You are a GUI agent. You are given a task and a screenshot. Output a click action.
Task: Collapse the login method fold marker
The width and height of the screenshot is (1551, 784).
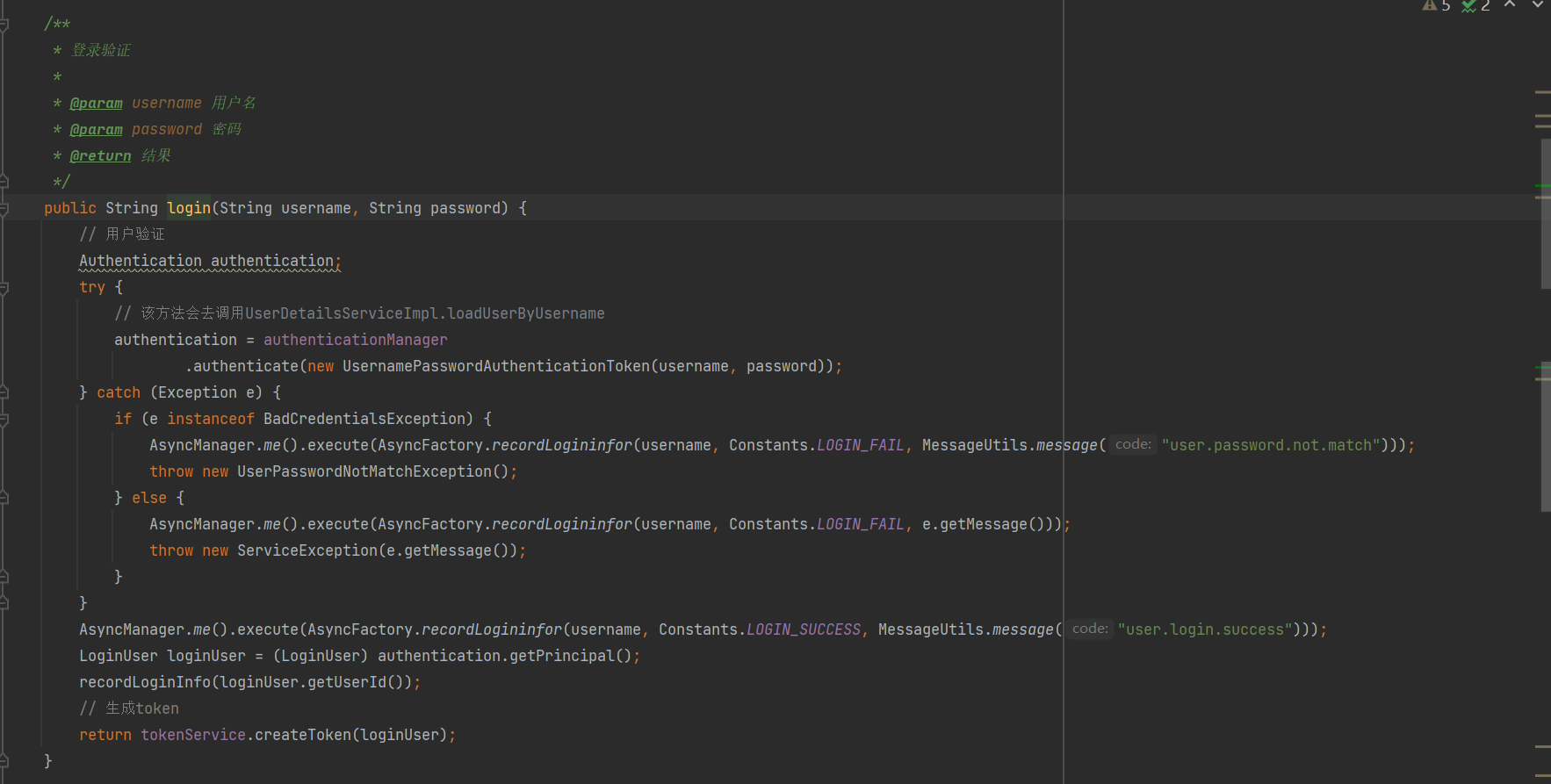click(x=4, y=209)
